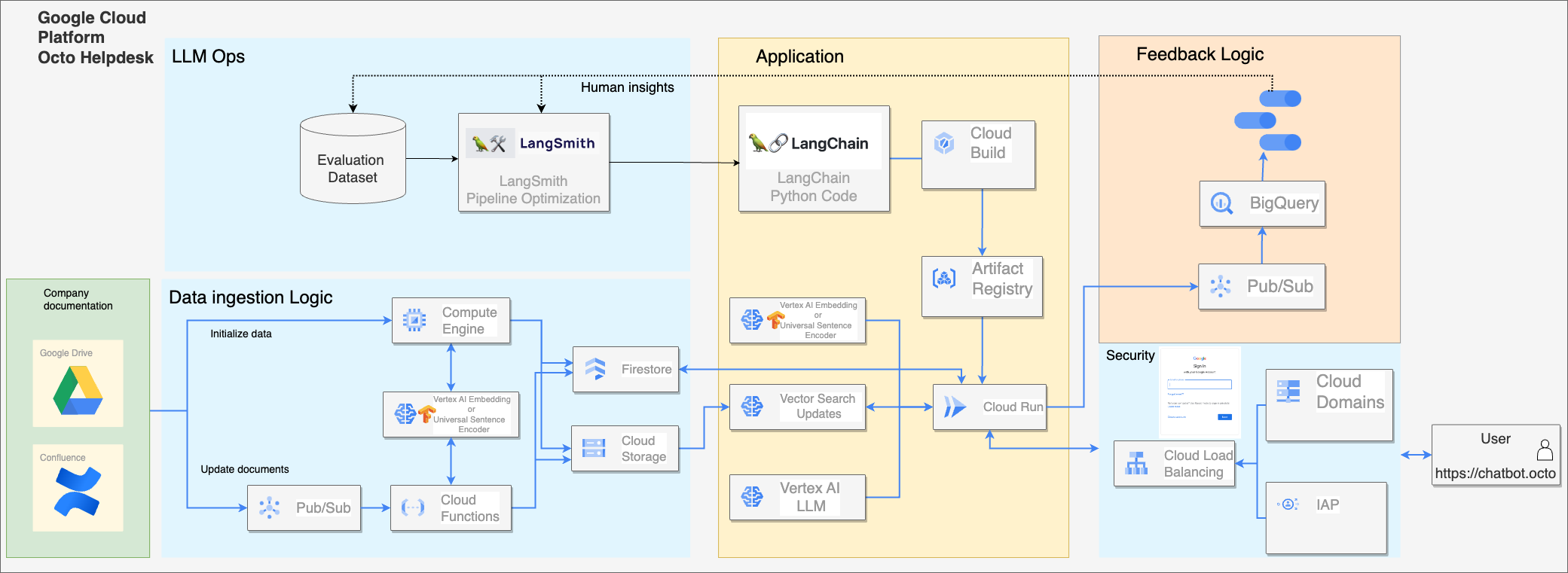Click the TensorFlow icon in the Application embedding box
This screenshot has width=1568, height=573.
coord(775,321)
